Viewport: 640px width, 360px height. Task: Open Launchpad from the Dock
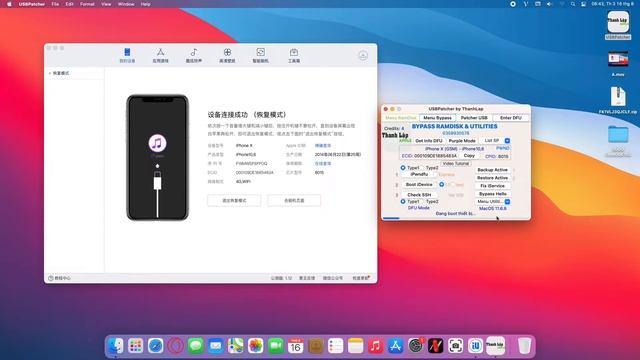[136, 346]
